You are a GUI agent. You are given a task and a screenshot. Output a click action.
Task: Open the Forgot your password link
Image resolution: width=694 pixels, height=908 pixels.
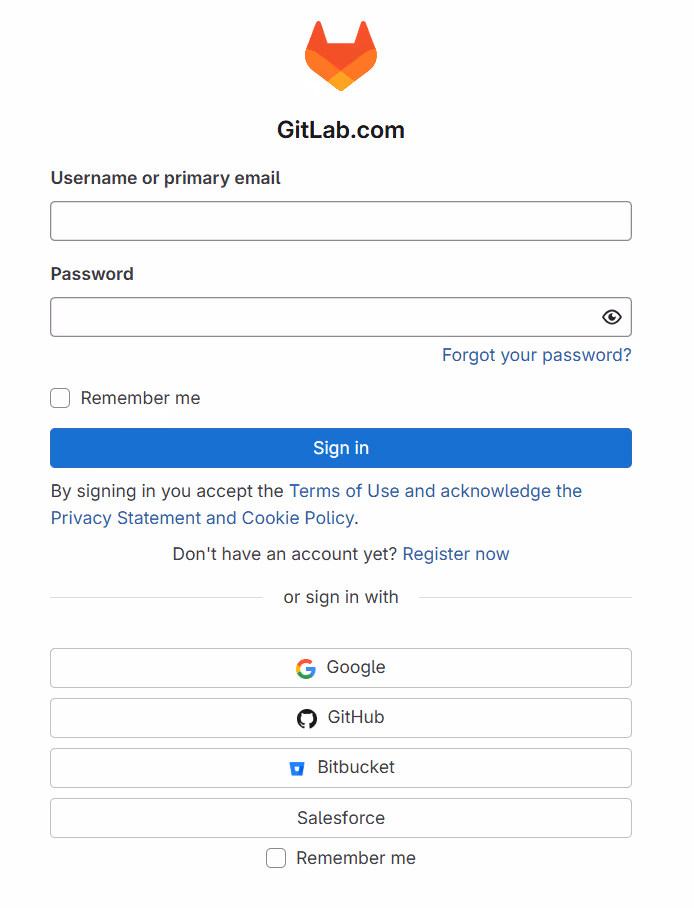click(x=536, y=355)
